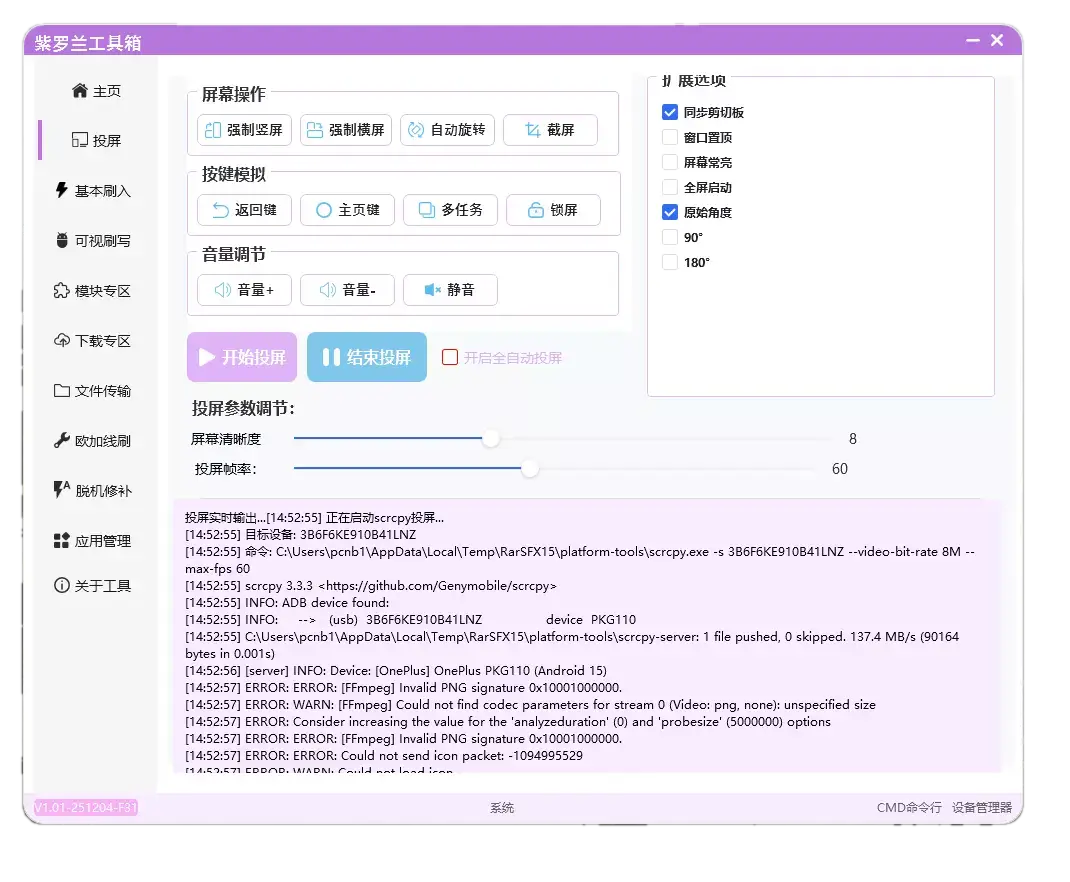This screenshot has width=1070, height=882.
Task: Disable the 同步剪切板 clipboard sync checkbox
Action: [x=669, y=112]
